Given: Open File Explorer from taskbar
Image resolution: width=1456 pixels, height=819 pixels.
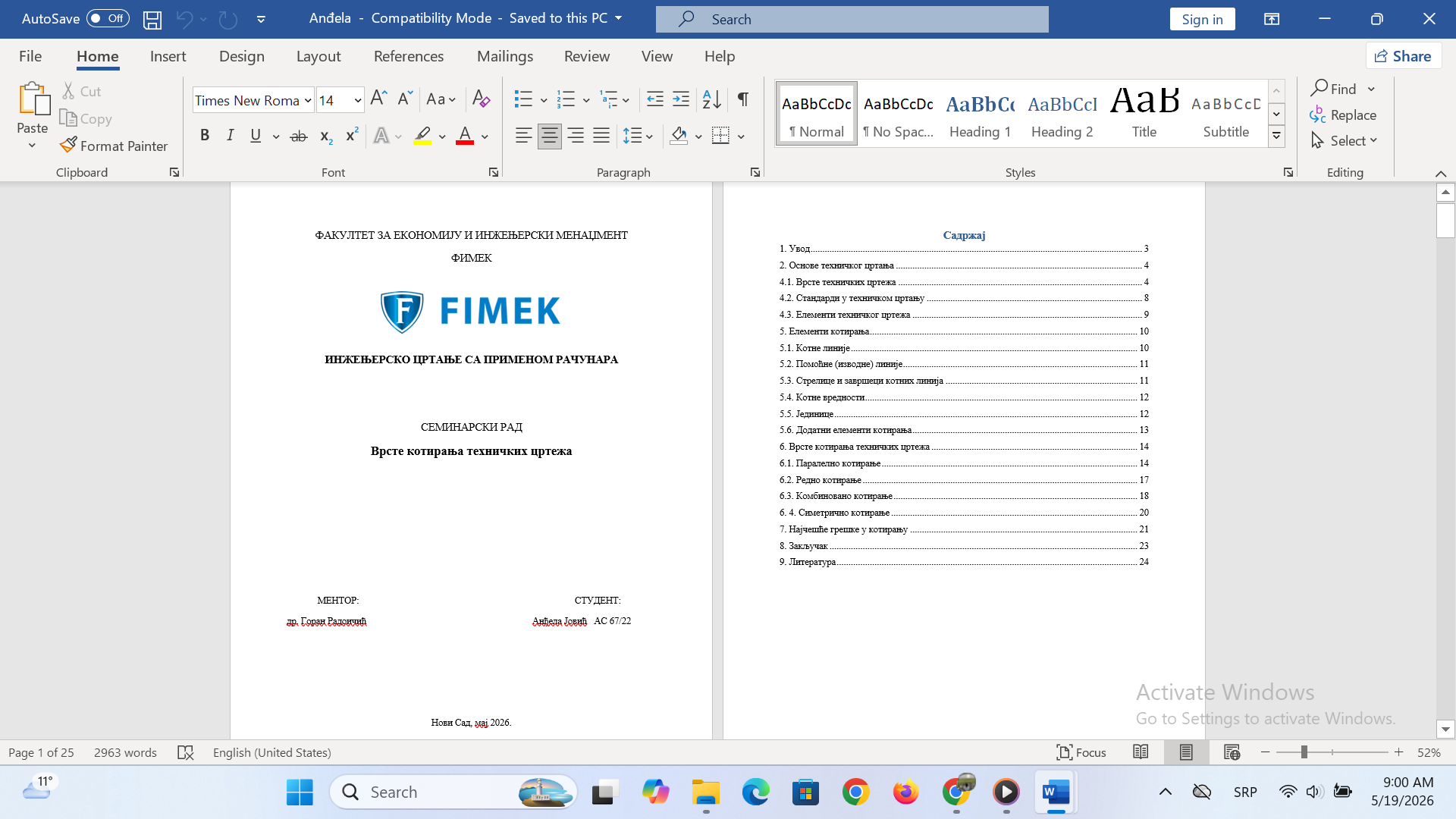Looking at the screenshot, I should click(706, 792).
